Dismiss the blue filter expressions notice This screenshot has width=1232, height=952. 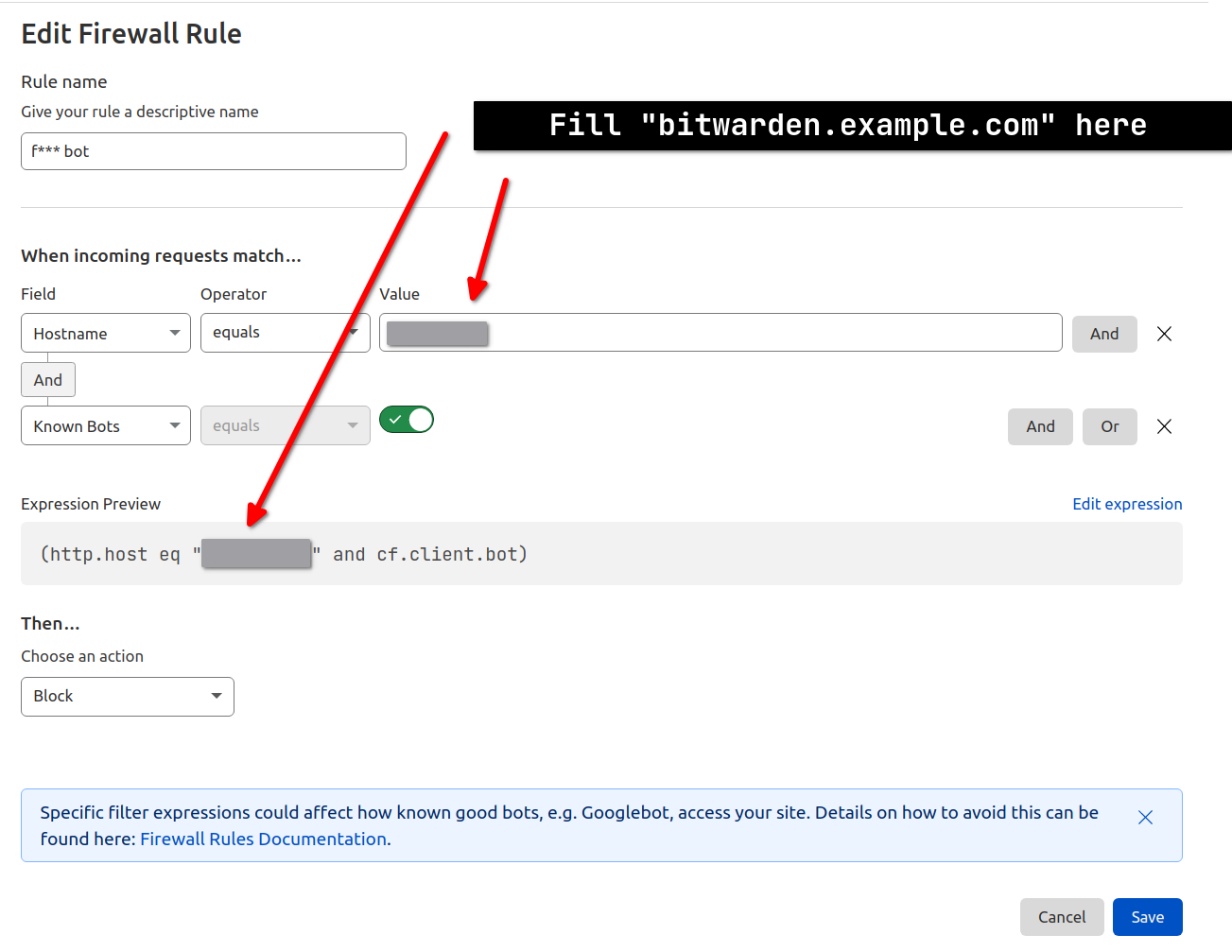point(1145,818)
